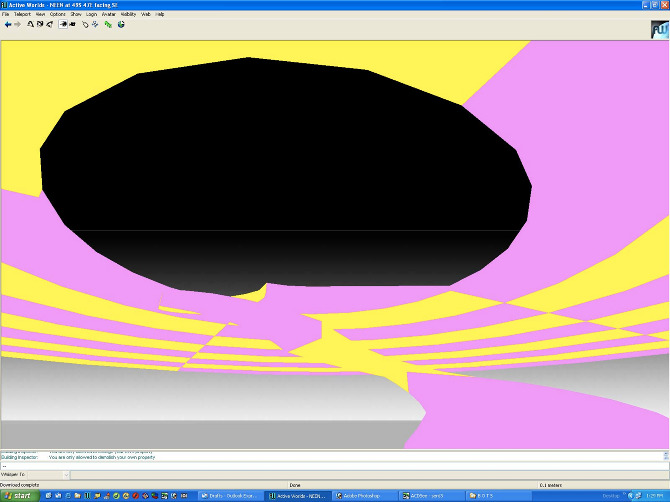The height and width of the screenshot is (502, 670).
Task: Open the File menu
Action: [x=5, y=14]
